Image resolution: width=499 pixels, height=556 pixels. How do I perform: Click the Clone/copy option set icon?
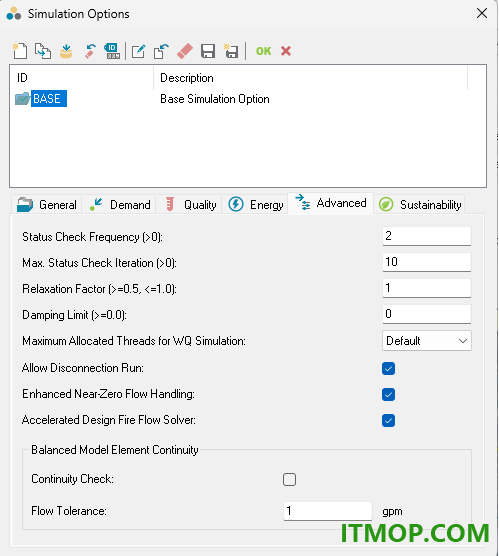[43, 51]
